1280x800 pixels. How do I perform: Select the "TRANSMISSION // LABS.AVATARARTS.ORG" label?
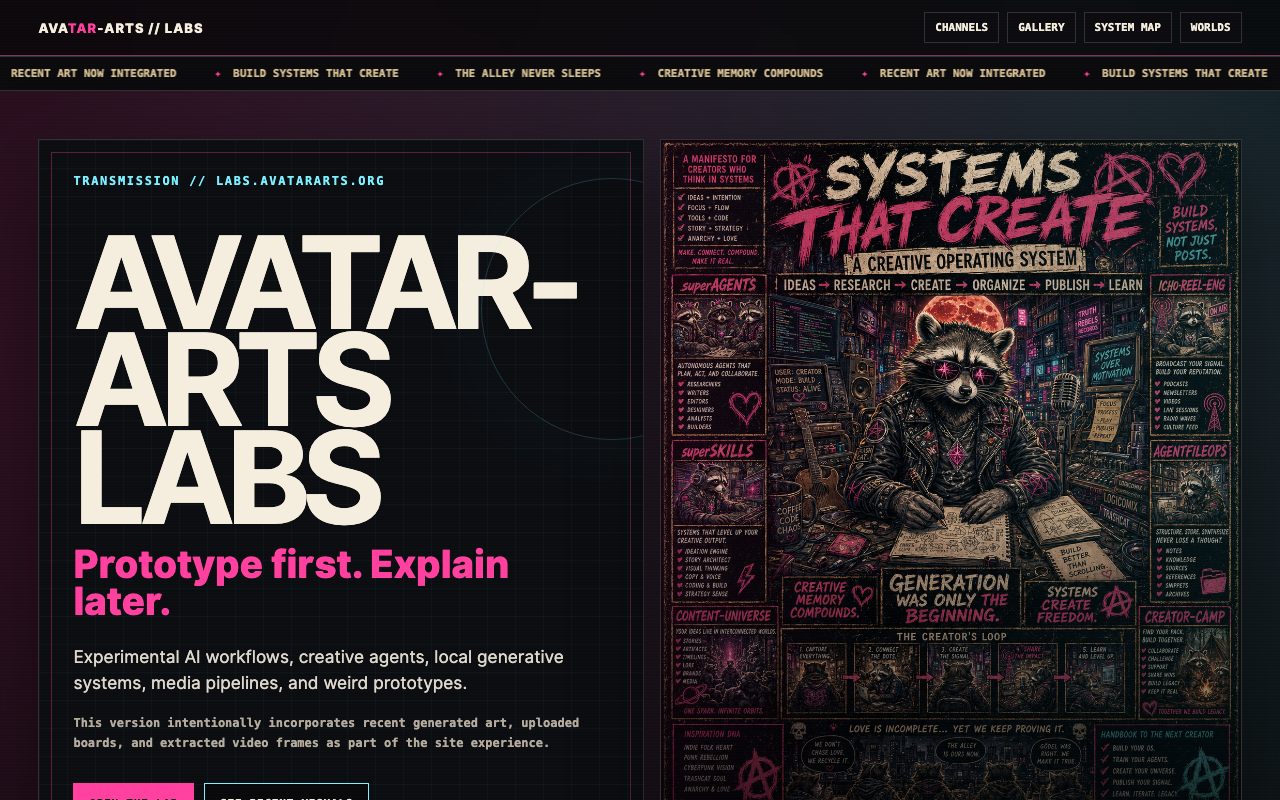(x=229, y=181)
